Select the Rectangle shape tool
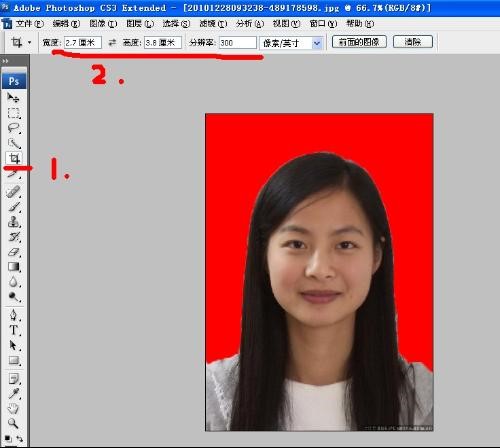The height and width of the screenshot is (448, 500). (x=14, y=361)
